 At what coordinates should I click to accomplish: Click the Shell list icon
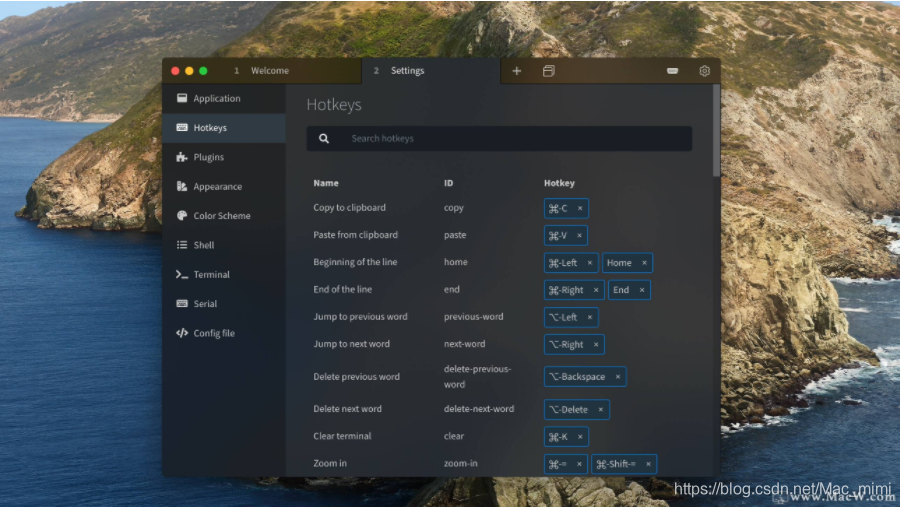pyautogui.click(x=182, y=245)
